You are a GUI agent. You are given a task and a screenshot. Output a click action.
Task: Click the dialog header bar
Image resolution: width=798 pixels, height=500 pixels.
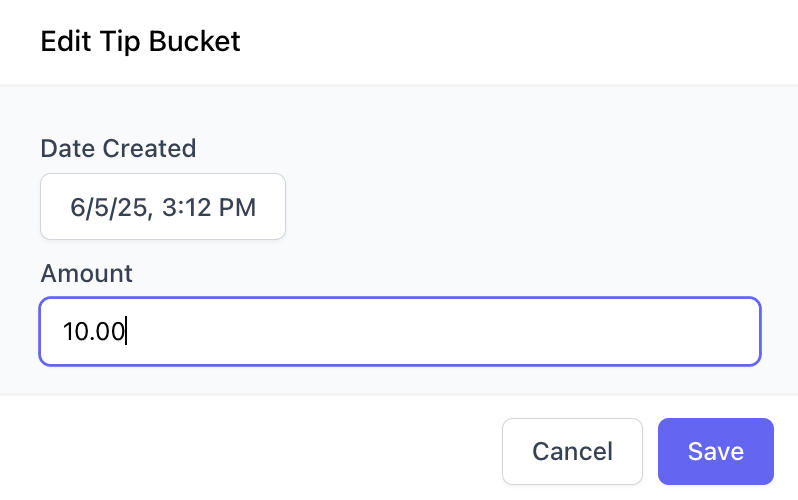coord(500,42)
